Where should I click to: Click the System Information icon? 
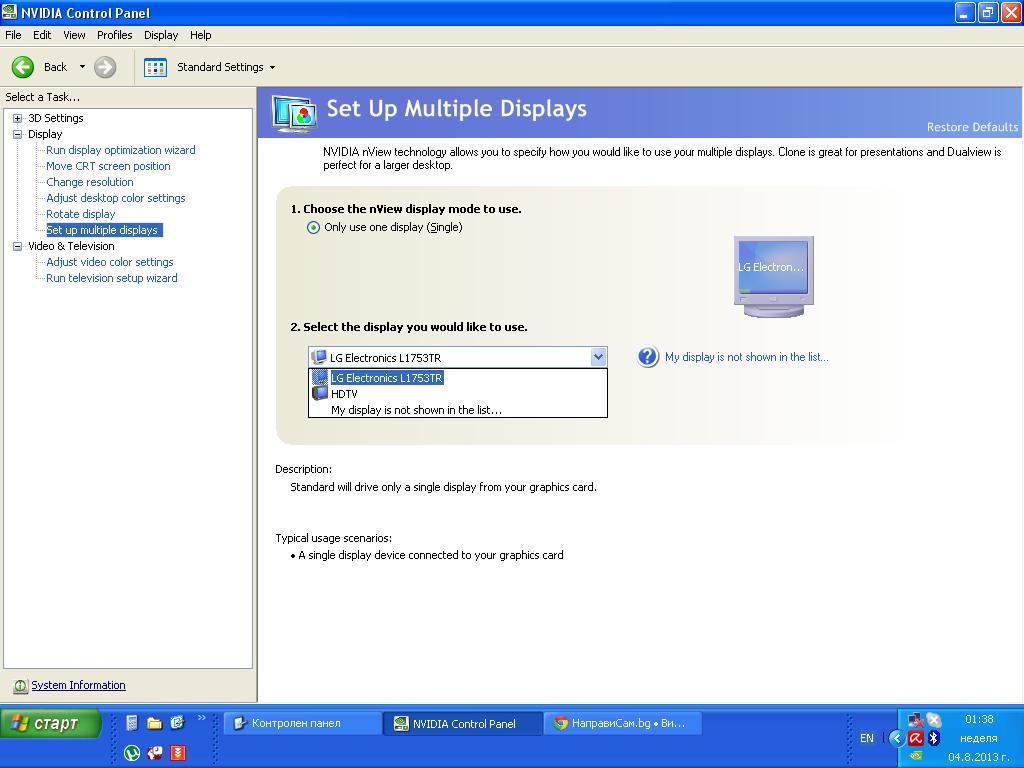[x=20, y=686]
